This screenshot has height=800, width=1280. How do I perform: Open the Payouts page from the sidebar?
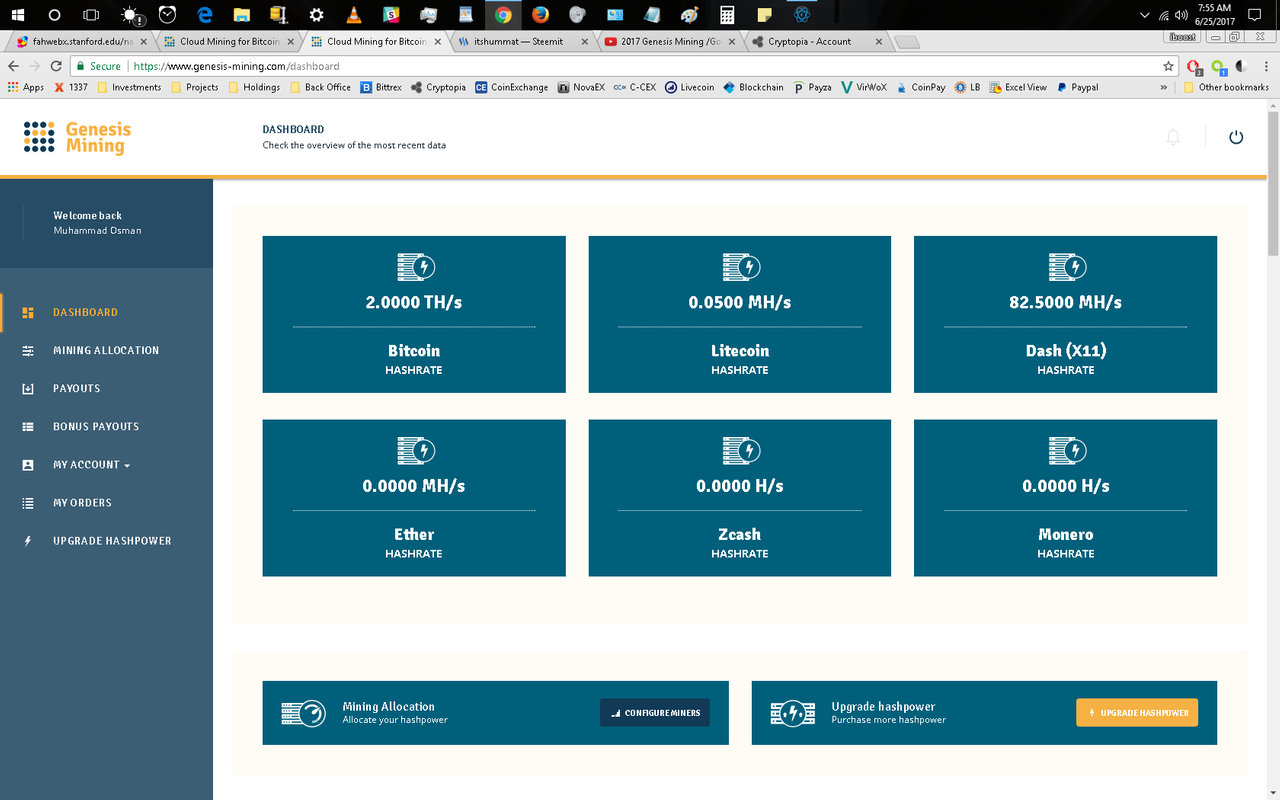click(77, 388)
